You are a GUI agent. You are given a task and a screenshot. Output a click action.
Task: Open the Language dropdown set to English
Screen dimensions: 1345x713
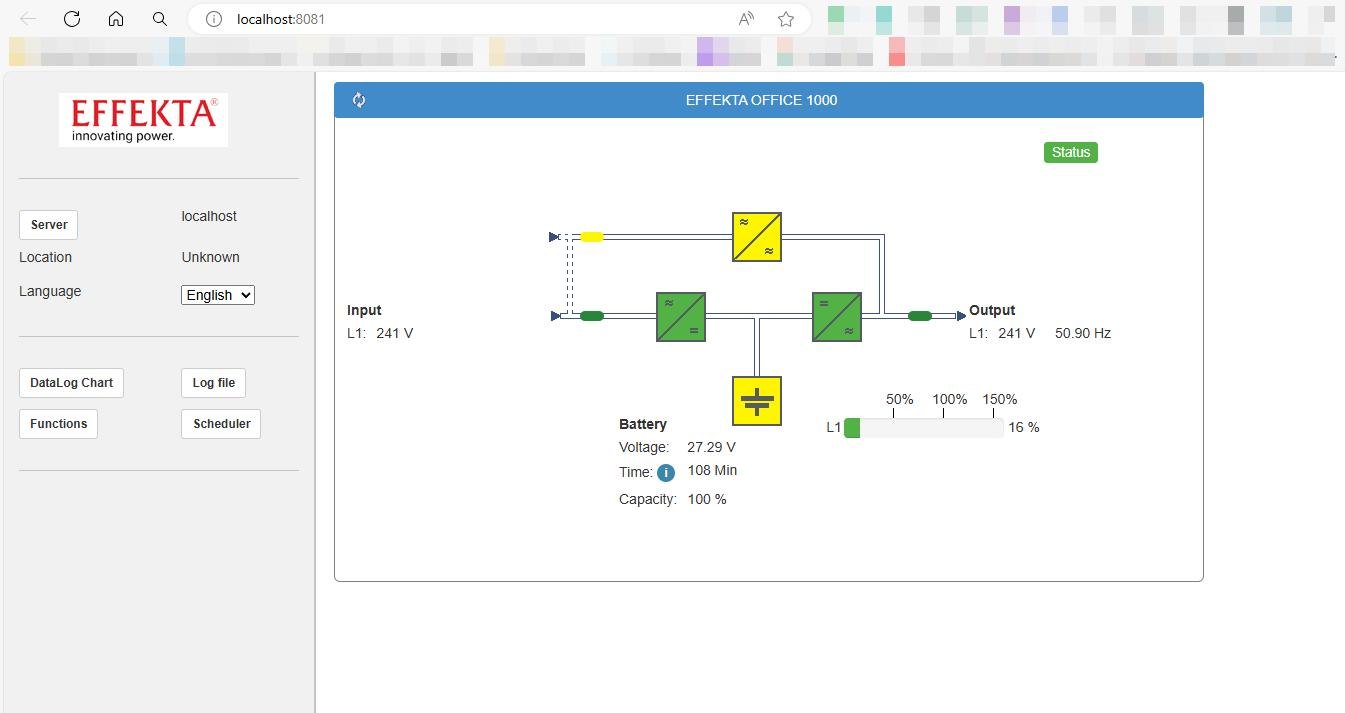coord(218,295)
